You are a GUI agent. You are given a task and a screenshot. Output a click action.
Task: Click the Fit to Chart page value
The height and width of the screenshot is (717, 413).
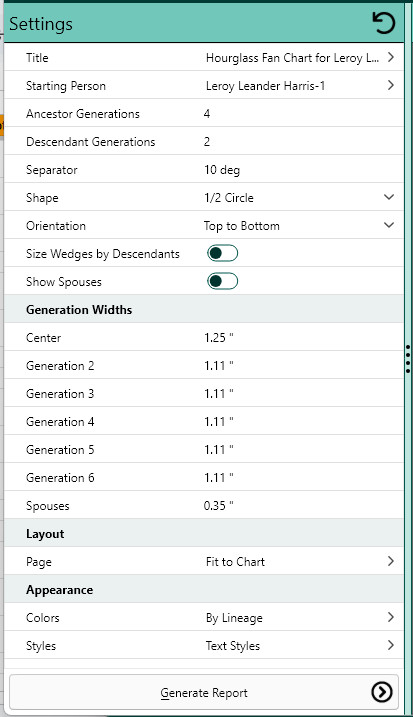[x=235, y=562]
